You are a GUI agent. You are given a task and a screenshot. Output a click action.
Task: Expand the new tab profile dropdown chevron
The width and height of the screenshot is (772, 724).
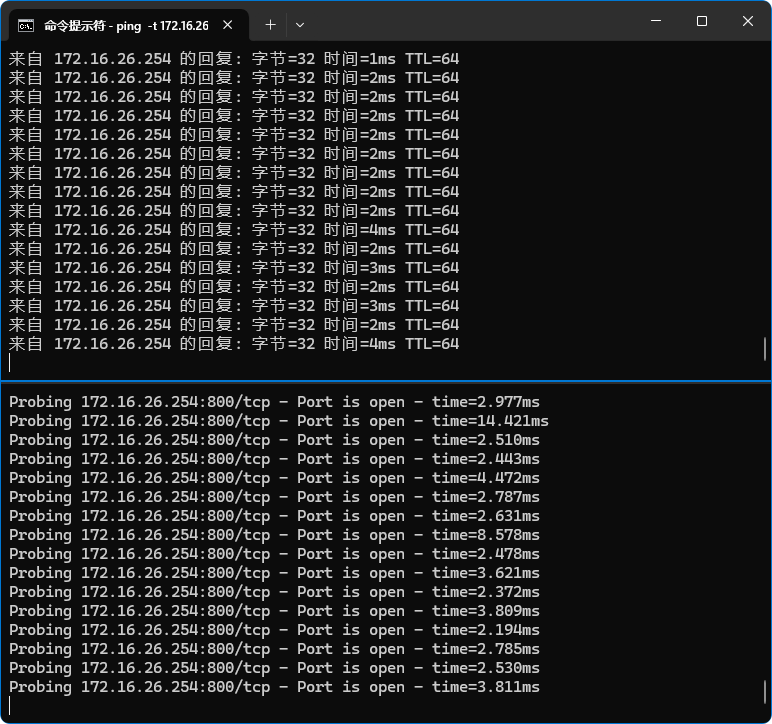coord(300,24)
